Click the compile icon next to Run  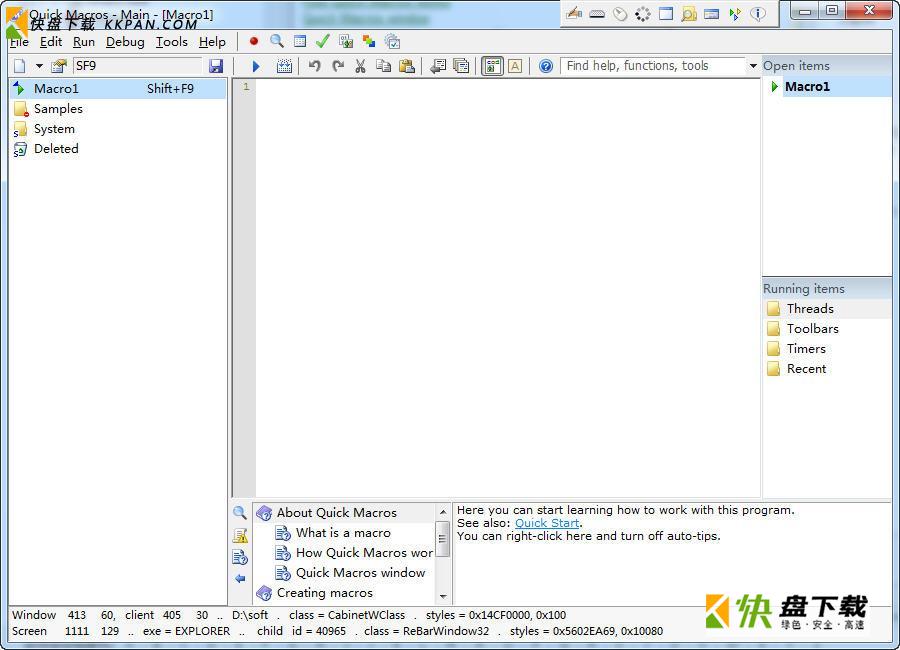point(284,66)
